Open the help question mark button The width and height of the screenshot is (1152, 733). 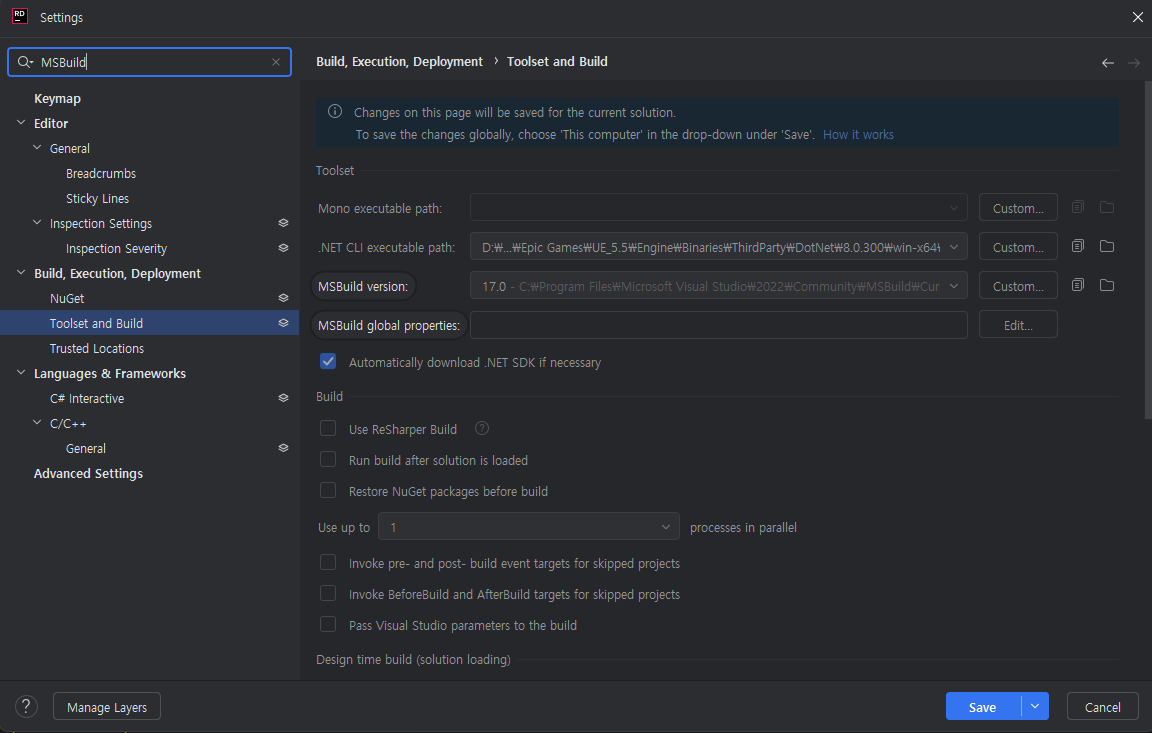[x=26, y=707]
